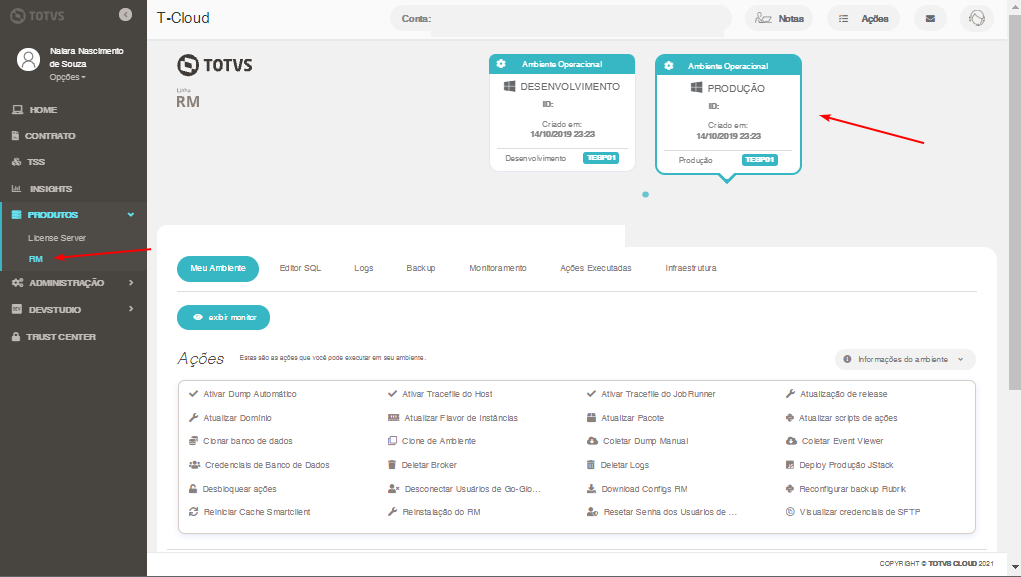The height and width of the screenshot is (577, 1021).
Task: Open Visualizar credenciais de SFTP link
Action: point(862,512)
